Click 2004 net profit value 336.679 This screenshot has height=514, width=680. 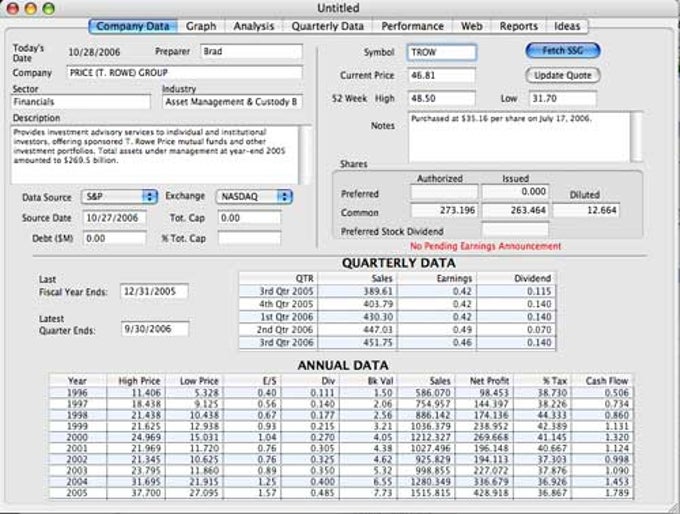pos(491,482)
